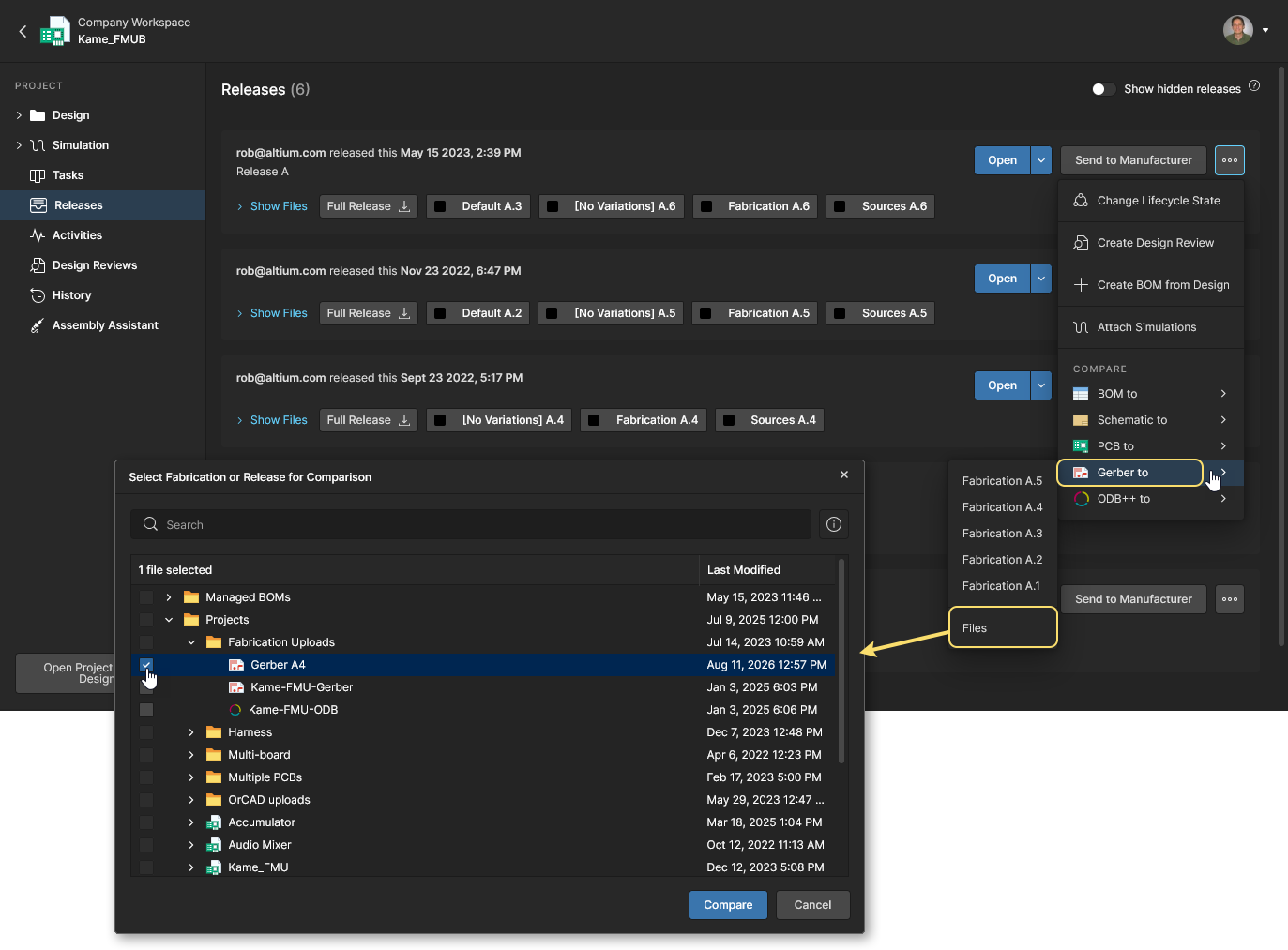Click the Compare button

coord(729,905)
